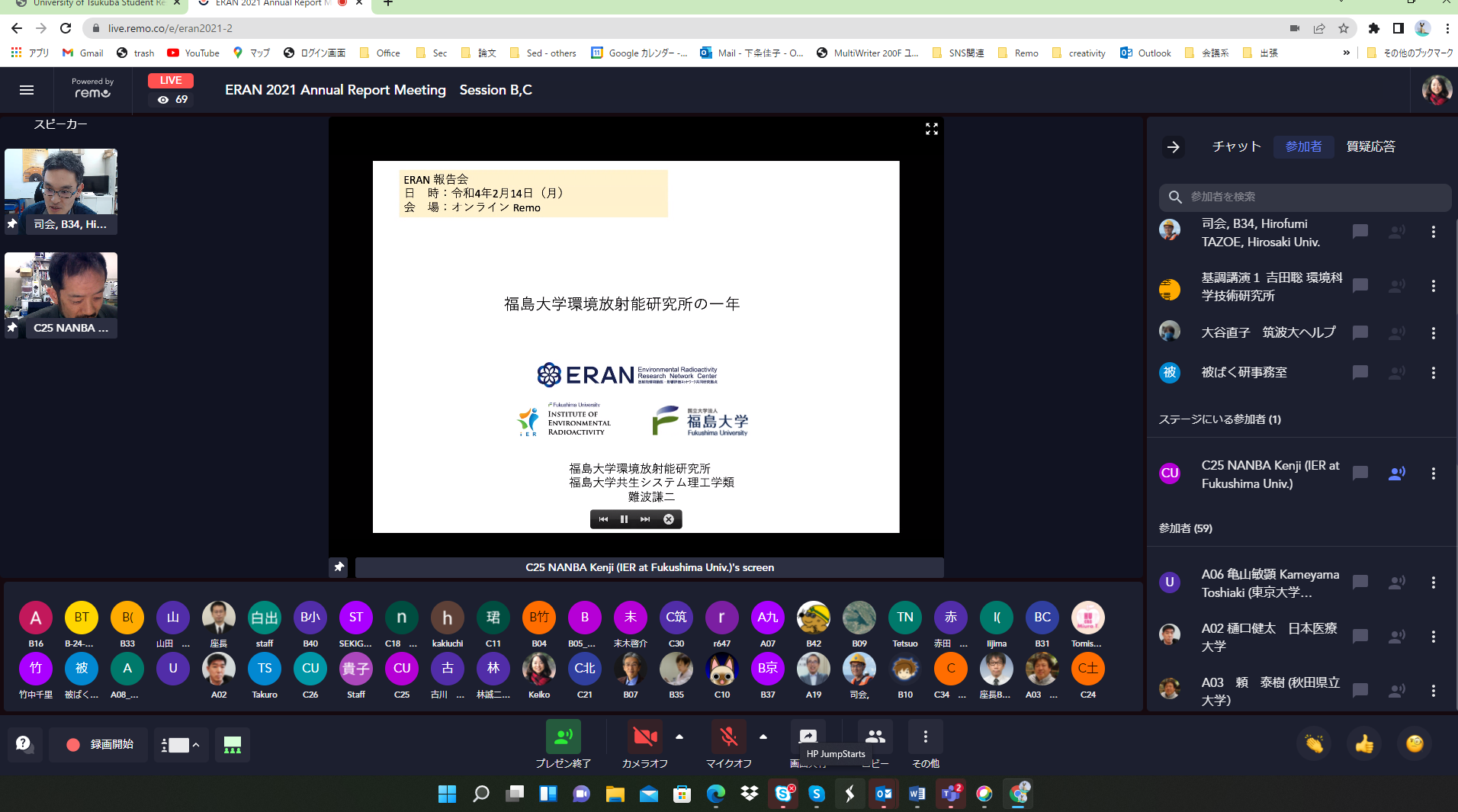Toggle stage audio for C25 NANBA Kenji
The image size is (1458, 812).
1397,473
